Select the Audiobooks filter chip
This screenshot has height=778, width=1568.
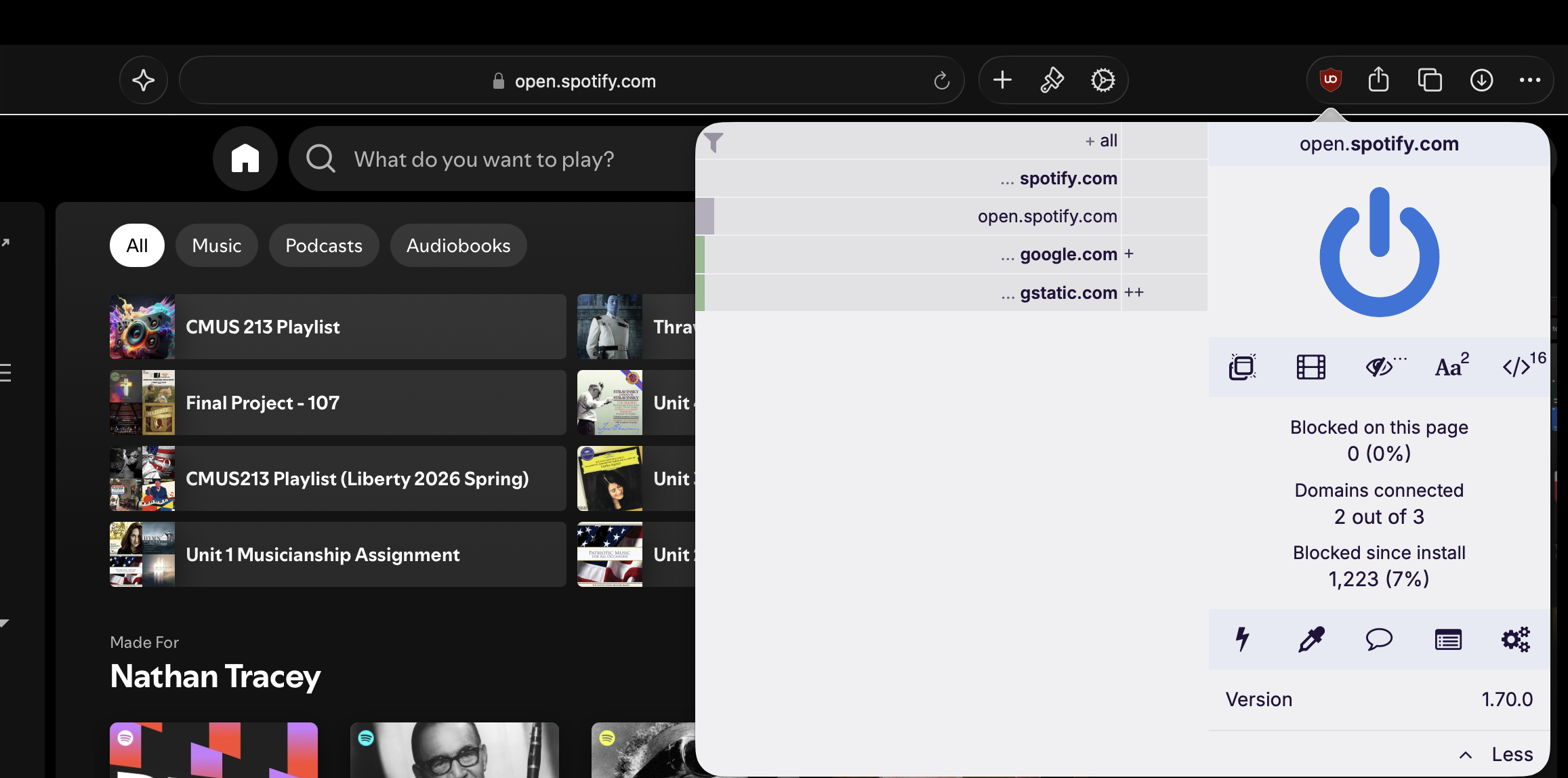click(458, 245)
